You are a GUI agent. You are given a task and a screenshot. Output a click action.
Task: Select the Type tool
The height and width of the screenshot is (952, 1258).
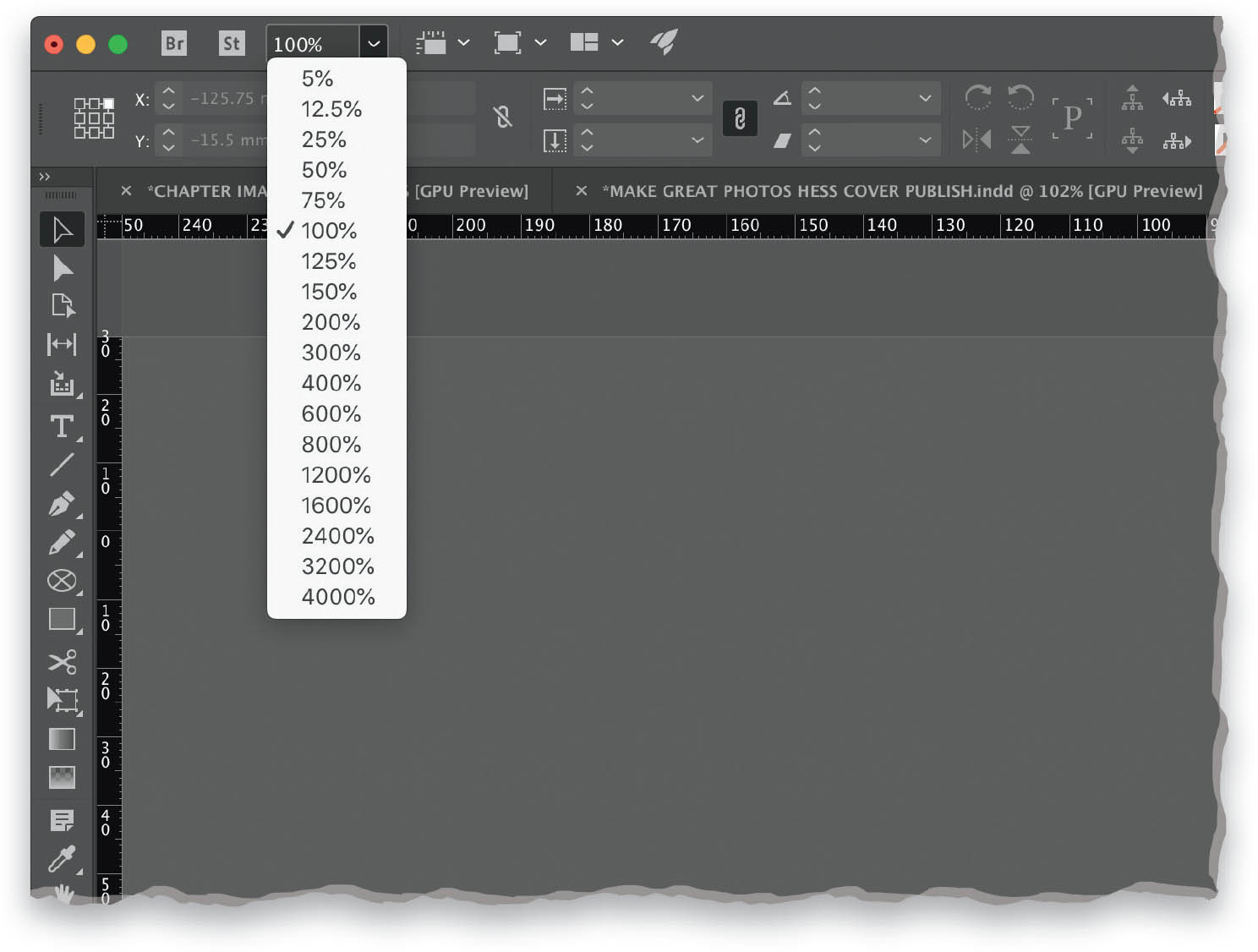click(62, 426)
